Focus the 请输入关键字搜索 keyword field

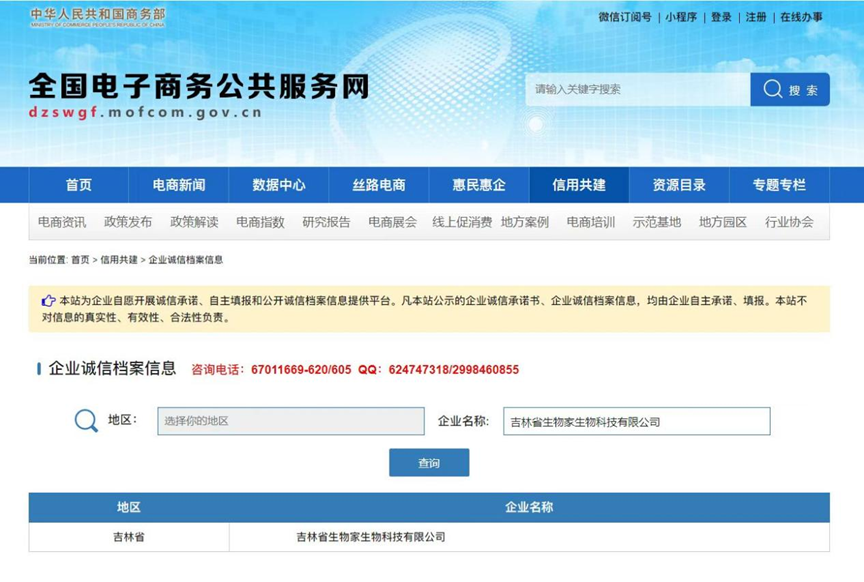[638, 89]
